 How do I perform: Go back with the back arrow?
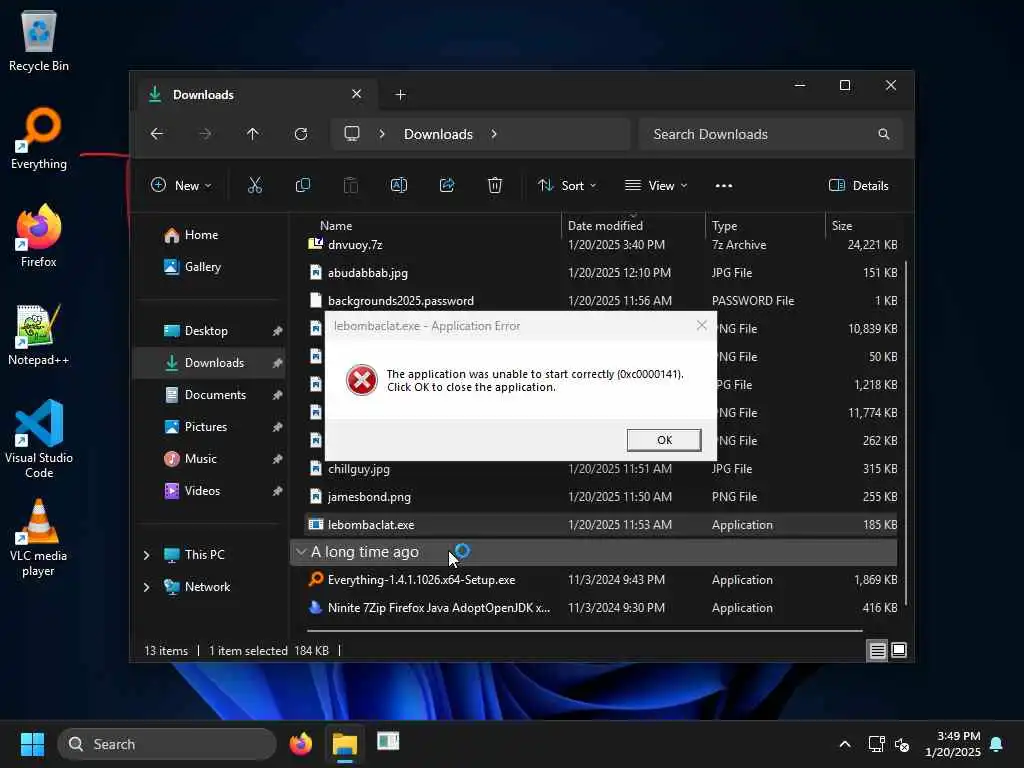click(x=157, y=134)
